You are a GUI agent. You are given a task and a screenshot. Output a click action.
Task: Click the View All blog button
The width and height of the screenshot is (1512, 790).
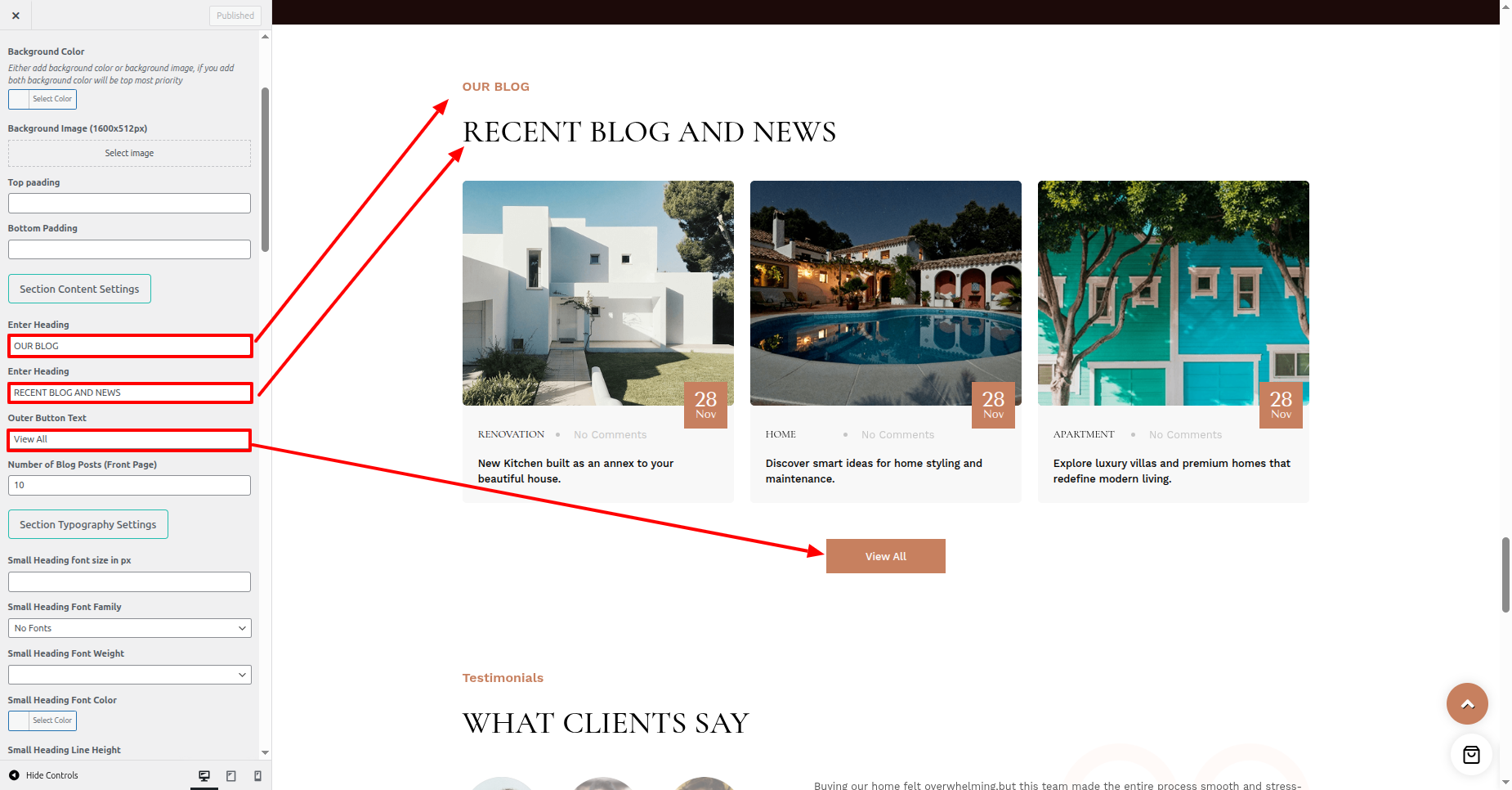[886, 556]
